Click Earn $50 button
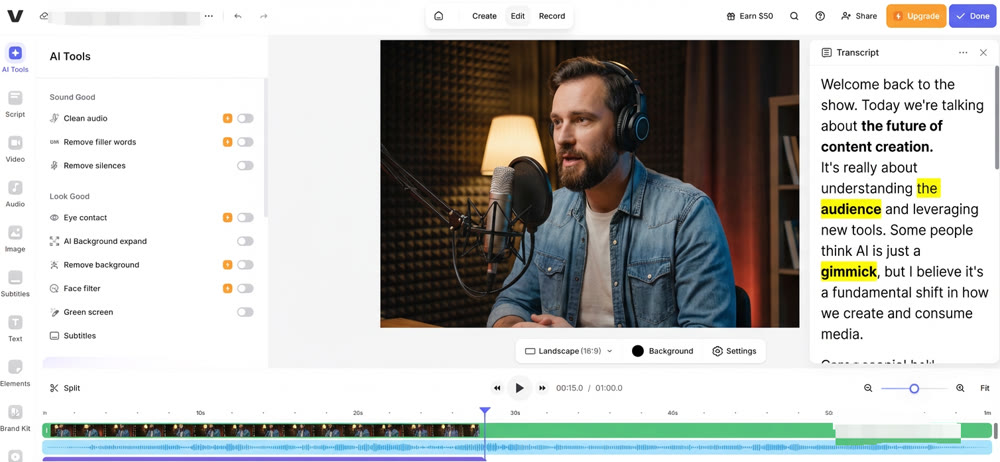 point(750,16)
